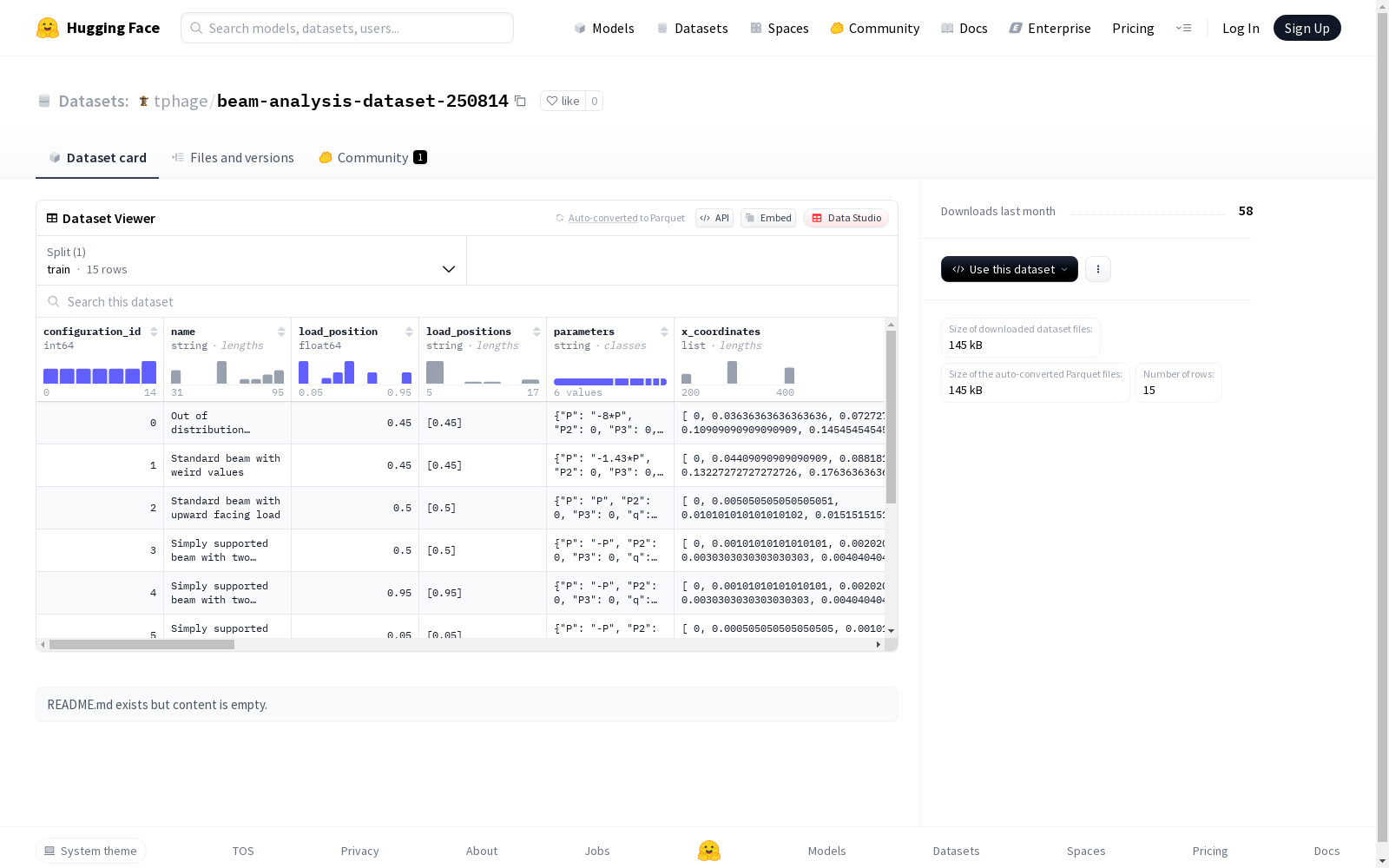Go to Spaces in top navigation
Screen dimensions: 1389x868
[780, 28]
